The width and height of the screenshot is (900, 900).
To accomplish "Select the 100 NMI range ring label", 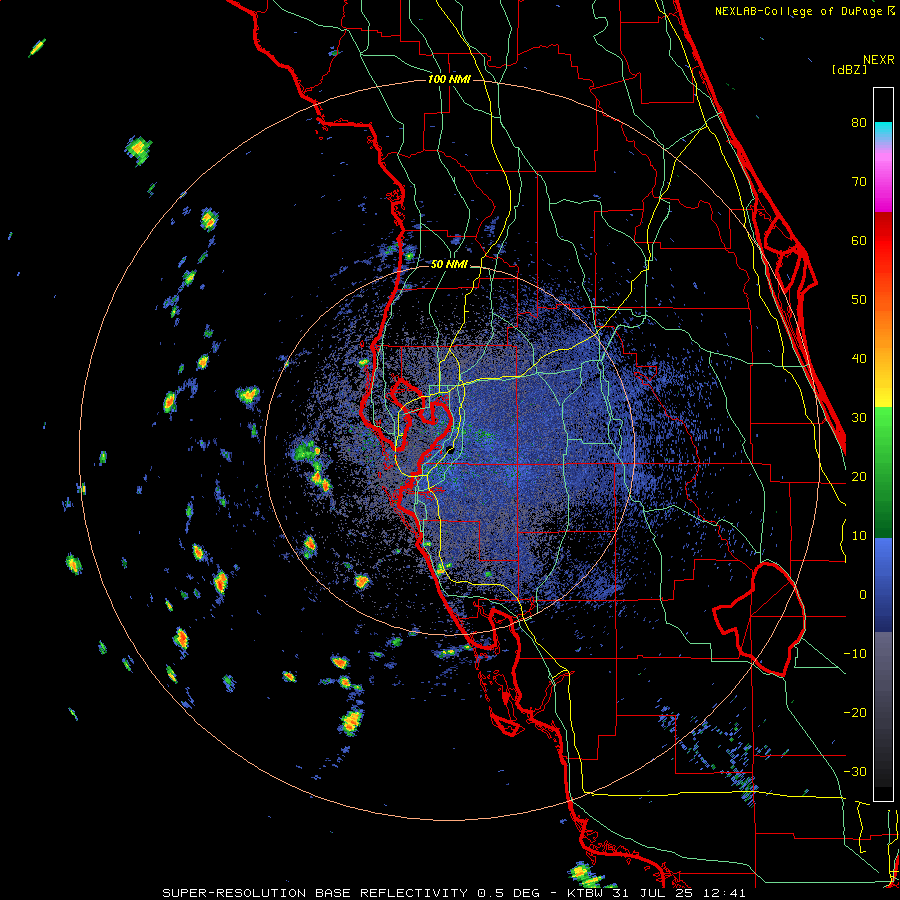I will click(449, 79).
